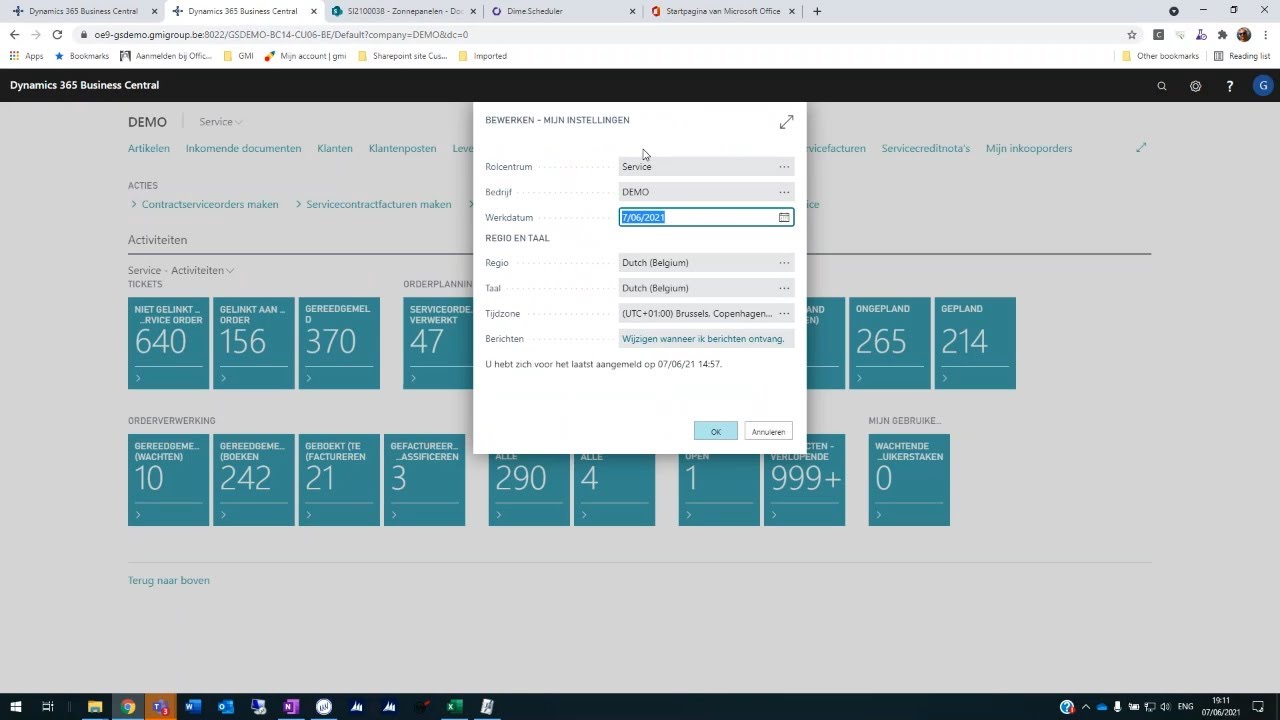Open Excel from the taskbar
The image size is (1280, 720).
453,707
